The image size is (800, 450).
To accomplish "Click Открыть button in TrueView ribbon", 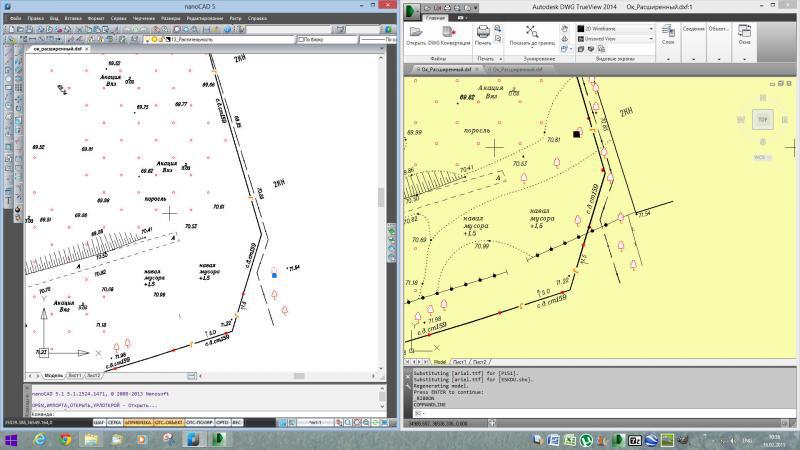I will pyautogui.click(x=416, y=36).
